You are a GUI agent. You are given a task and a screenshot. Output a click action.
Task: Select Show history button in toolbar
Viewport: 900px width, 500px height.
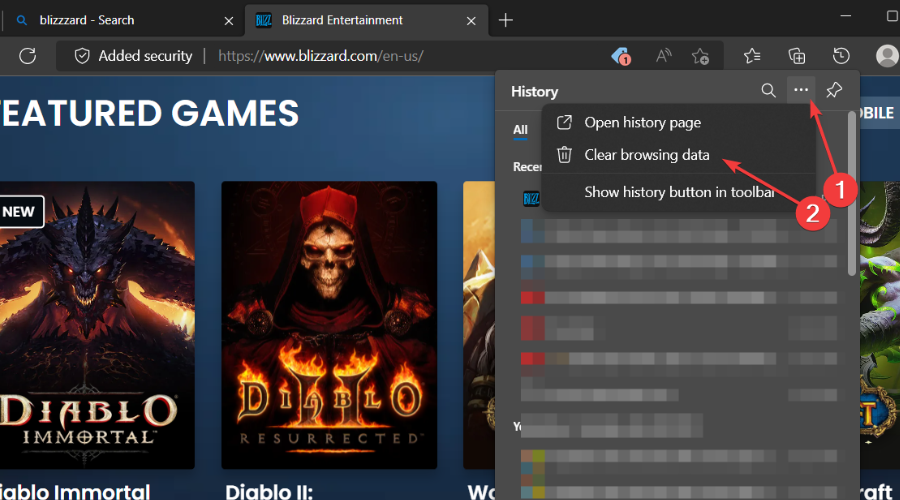tap(678, 192)
